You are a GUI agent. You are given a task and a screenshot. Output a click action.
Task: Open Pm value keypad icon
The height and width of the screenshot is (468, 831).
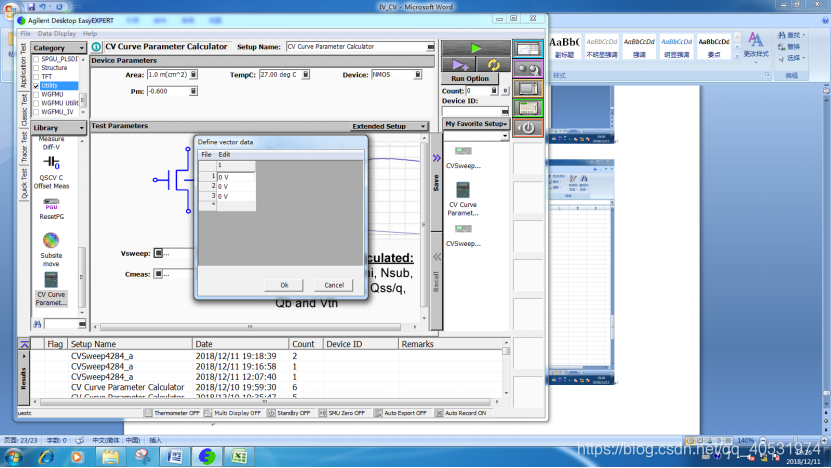tap(193, 91)
